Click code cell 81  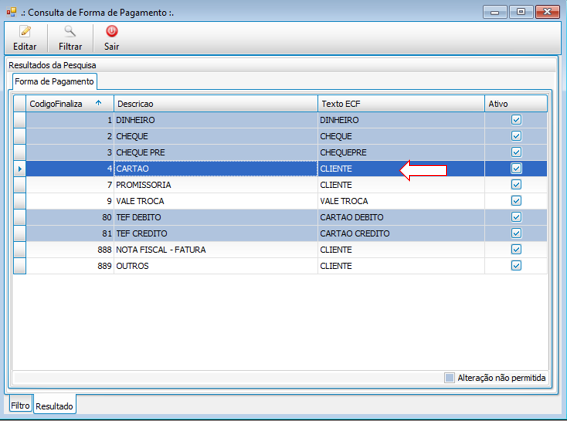(x=70, y=234)
